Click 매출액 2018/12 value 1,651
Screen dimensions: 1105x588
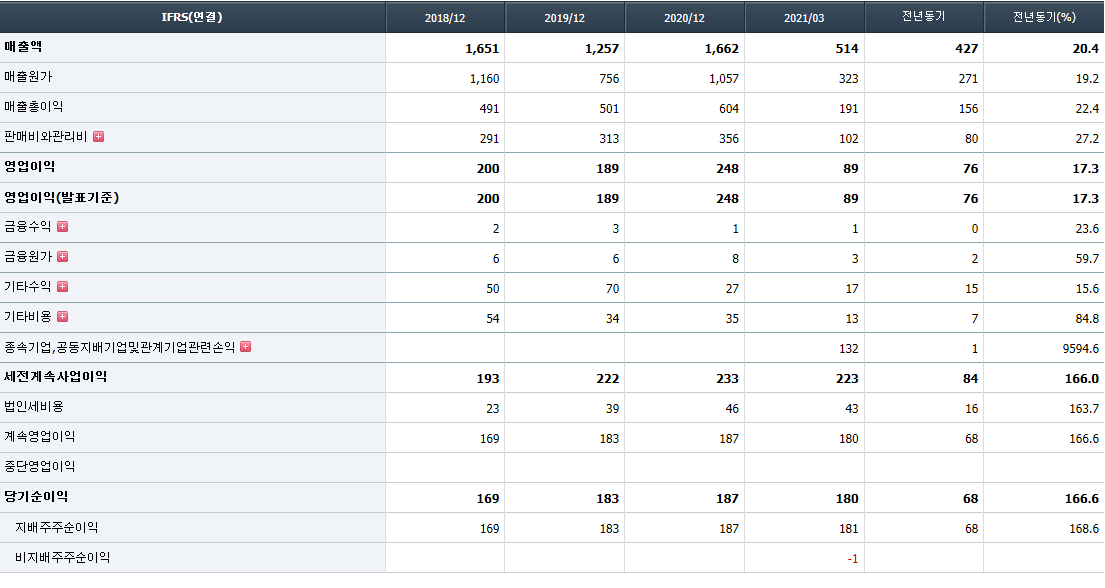pyautogui.click(x=482, y=49)
